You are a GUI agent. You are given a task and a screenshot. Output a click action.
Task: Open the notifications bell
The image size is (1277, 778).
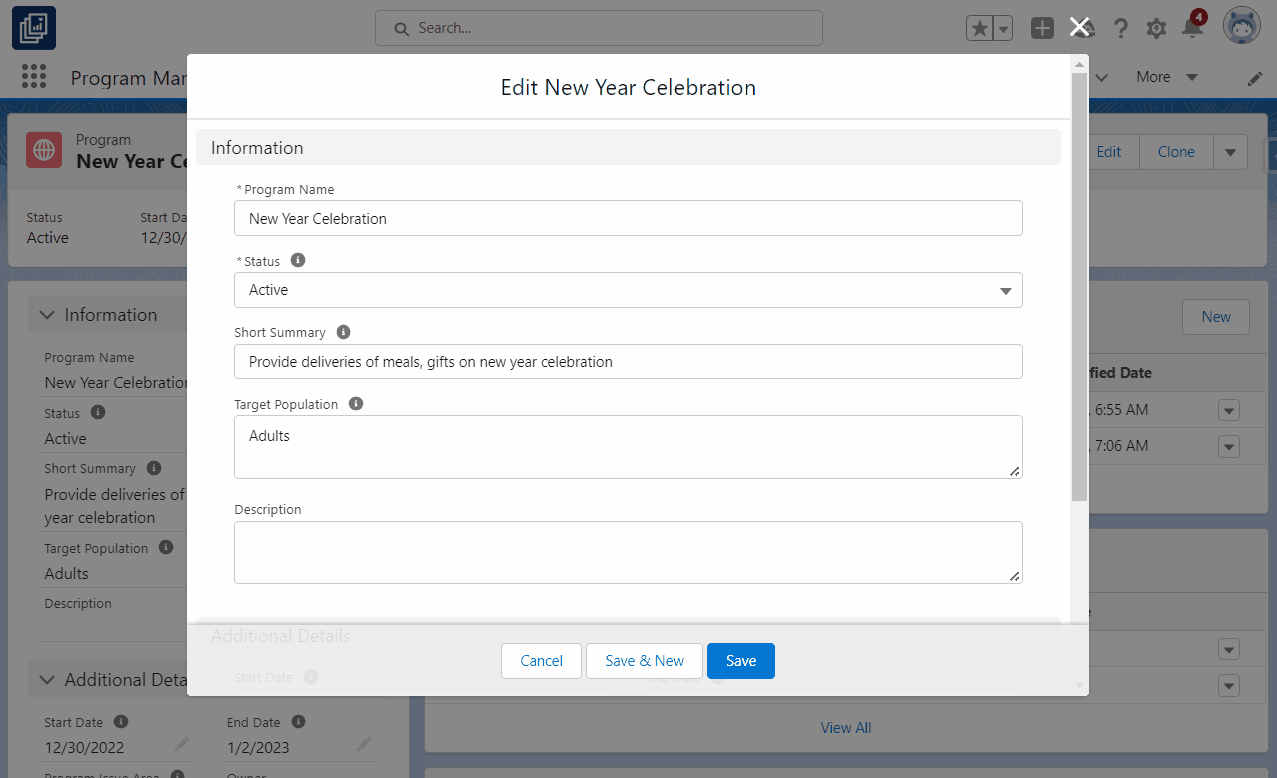pos(1191,28)
